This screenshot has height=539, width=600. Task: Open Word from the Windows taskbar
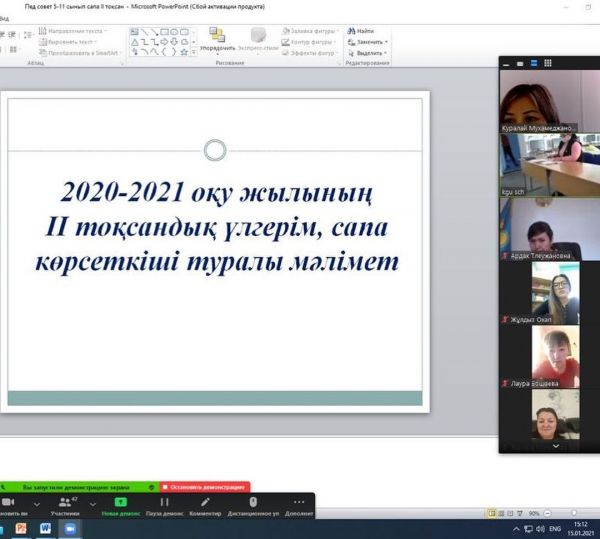pos(46,528)
